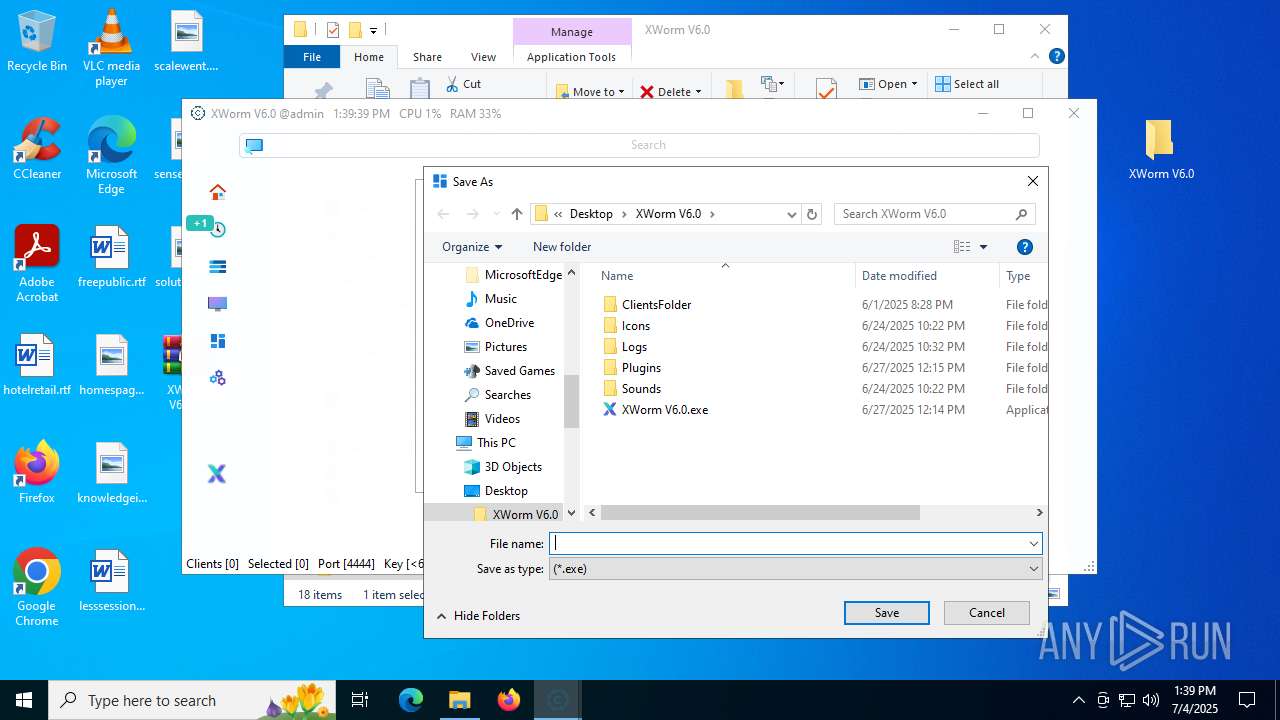Select Adobe Acrobat desktop shortcut
This screenshot has width=1280, height=720.
[x=37, y=264]
